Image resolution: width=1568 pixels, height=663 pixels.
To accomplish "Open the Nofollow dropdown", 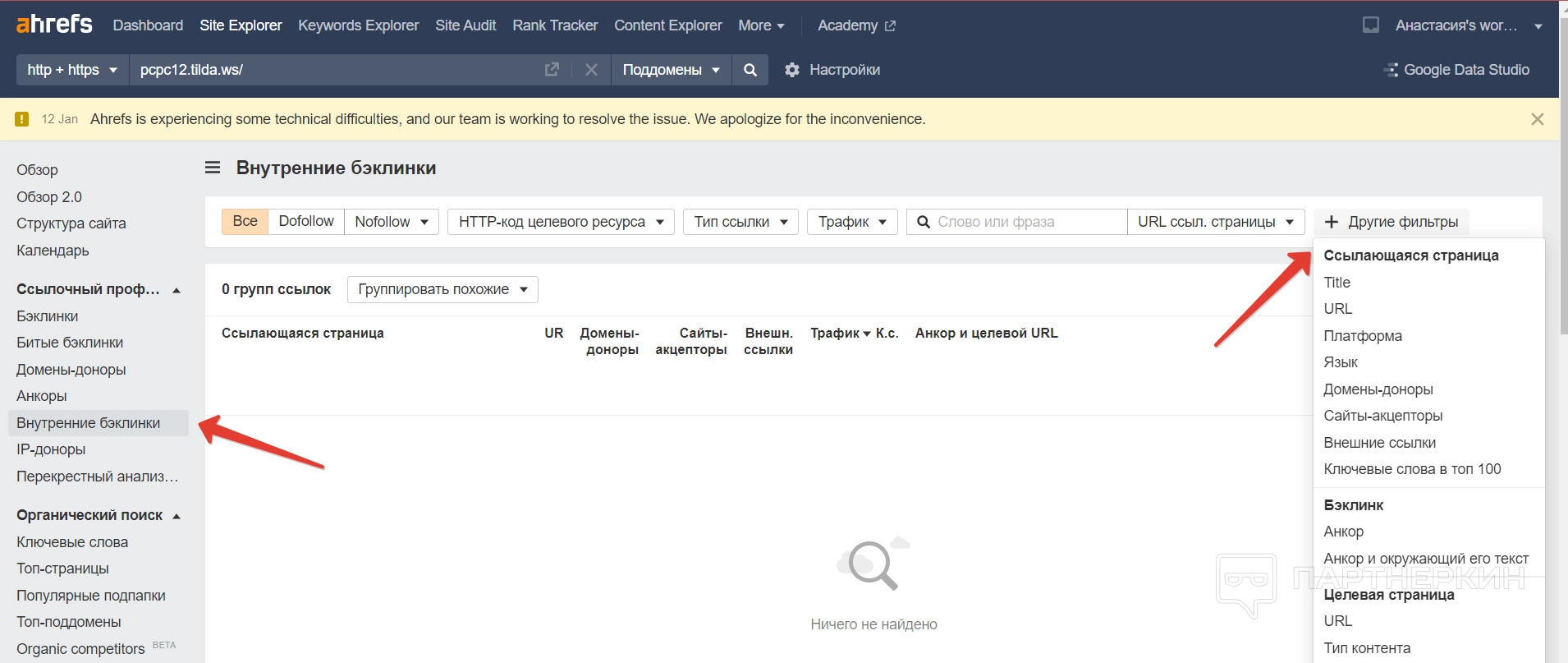I will [x=392, y=222].
